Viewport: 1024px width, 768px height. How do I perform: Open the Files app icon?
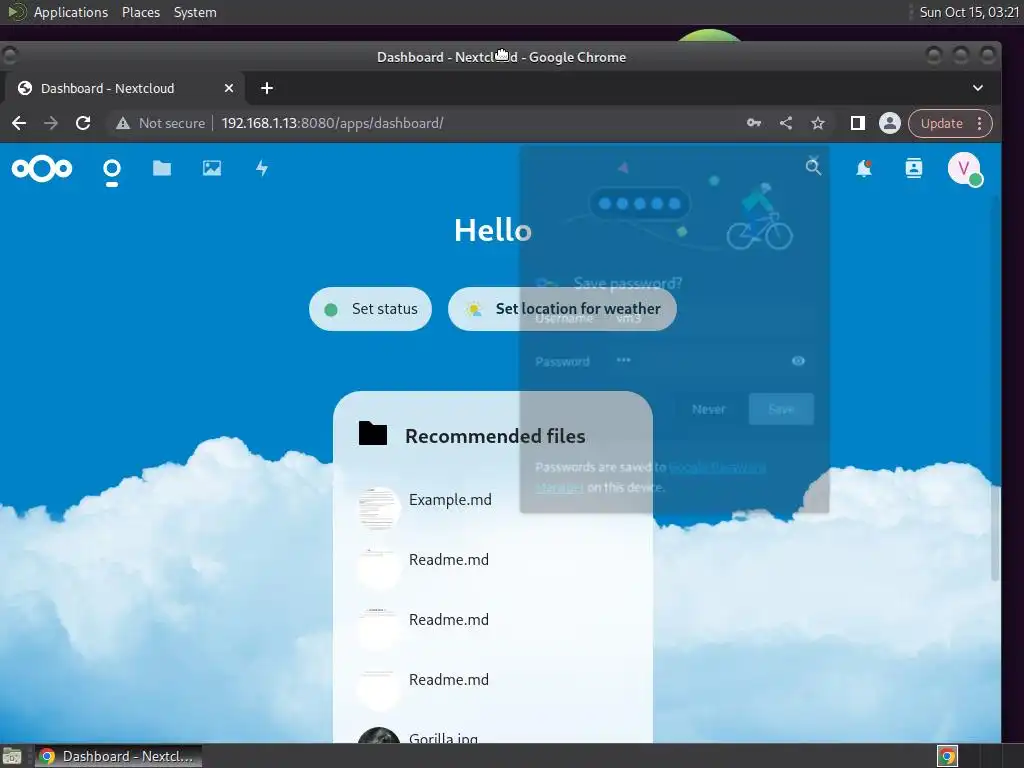(x=162, y=168)
